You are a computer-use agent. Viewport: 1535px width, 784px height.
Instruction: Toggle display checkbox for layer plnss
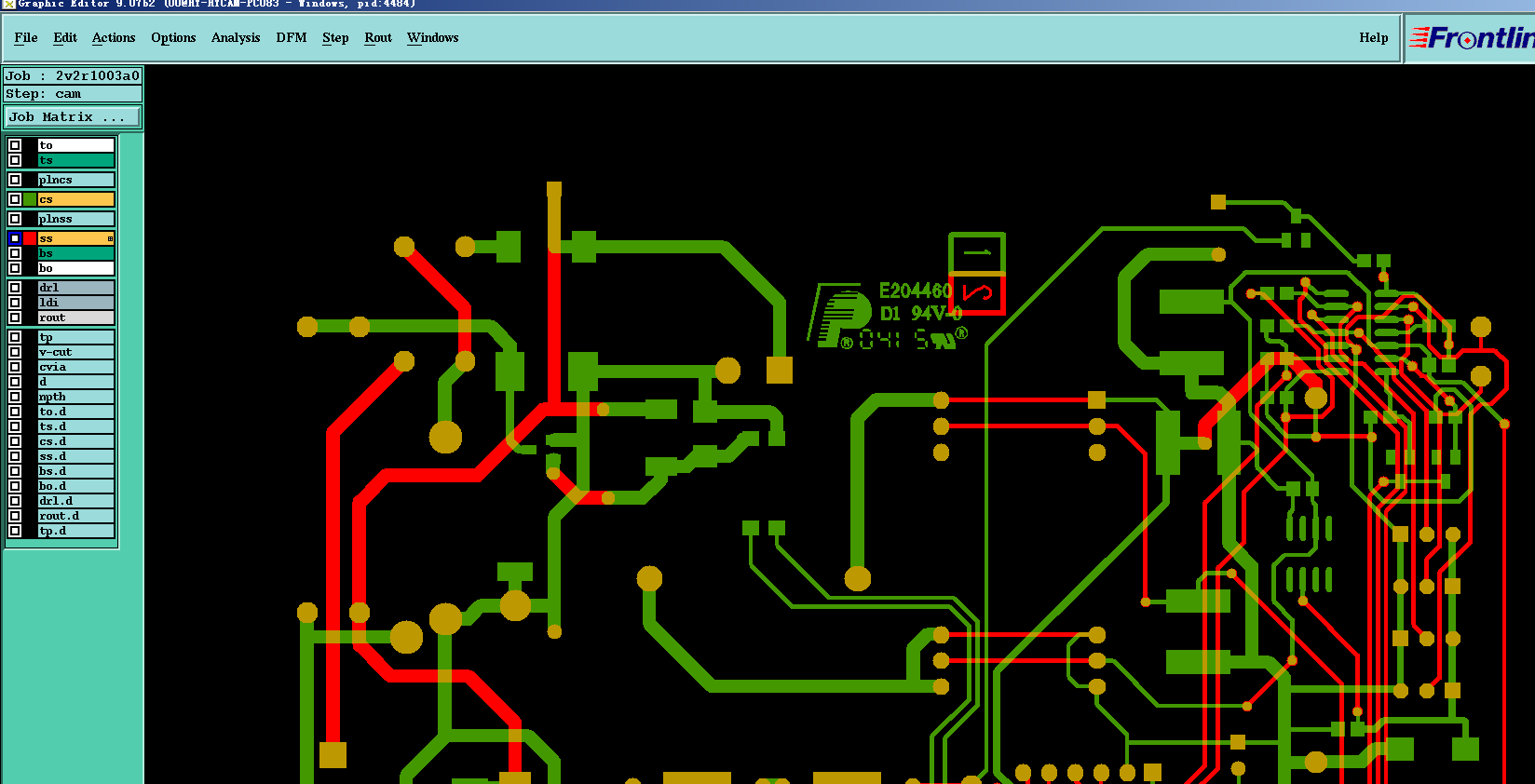[x=15, y=219]
